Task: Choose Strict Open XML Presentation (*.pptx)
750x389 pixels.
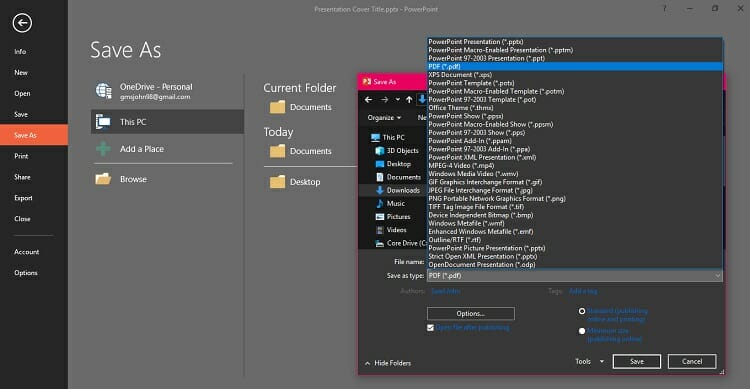Action: [x=574, y=256]
